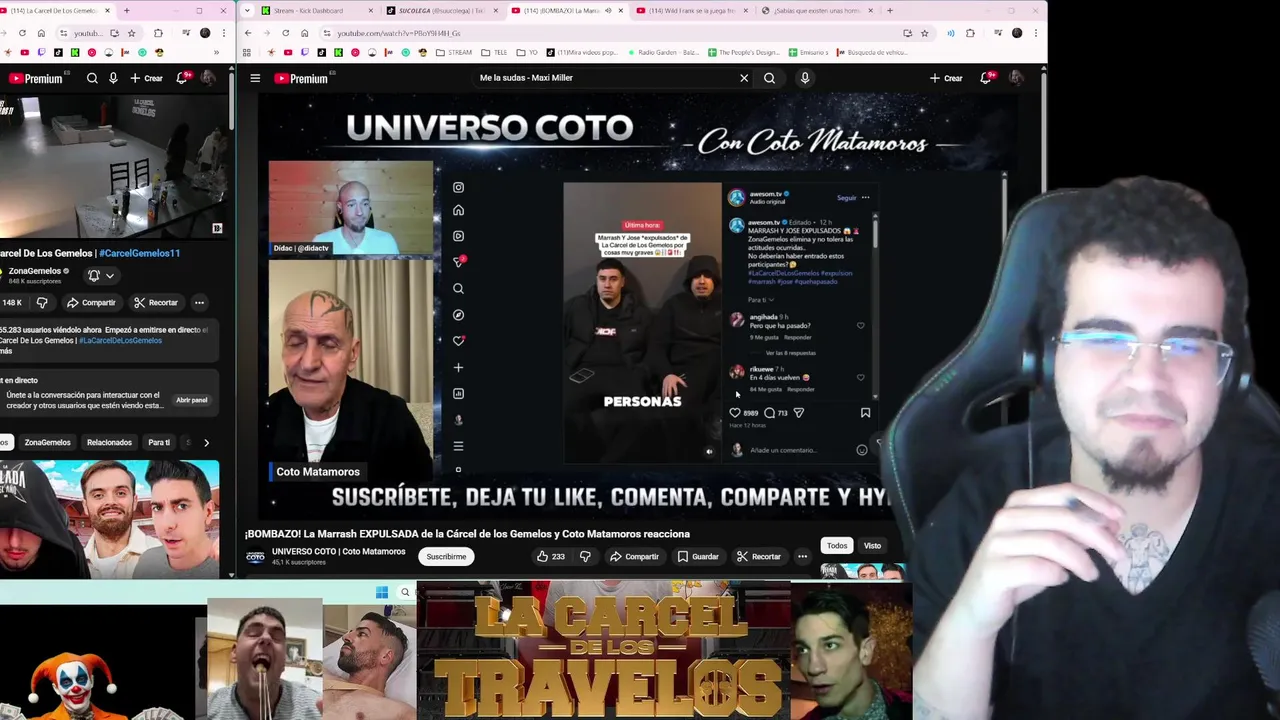Share the Universo Coto video via Compartir
This screenshot has height=720, width=1280.
coord(634,556)
